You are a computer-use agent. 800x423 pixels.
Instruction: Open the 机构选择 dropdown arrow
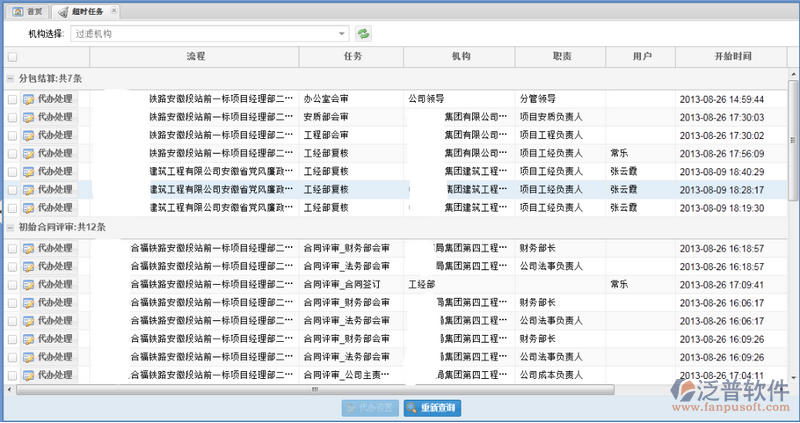[x=343, y=34]
